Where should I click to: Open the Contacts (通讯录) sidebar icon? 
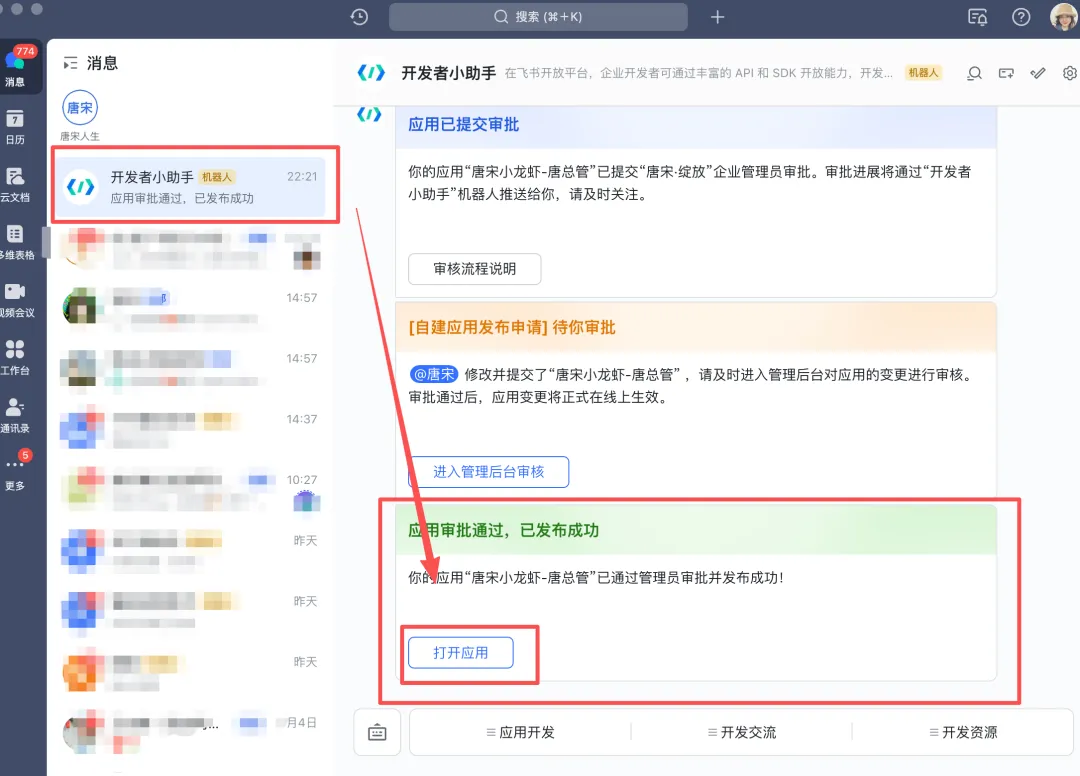point(15,416)
